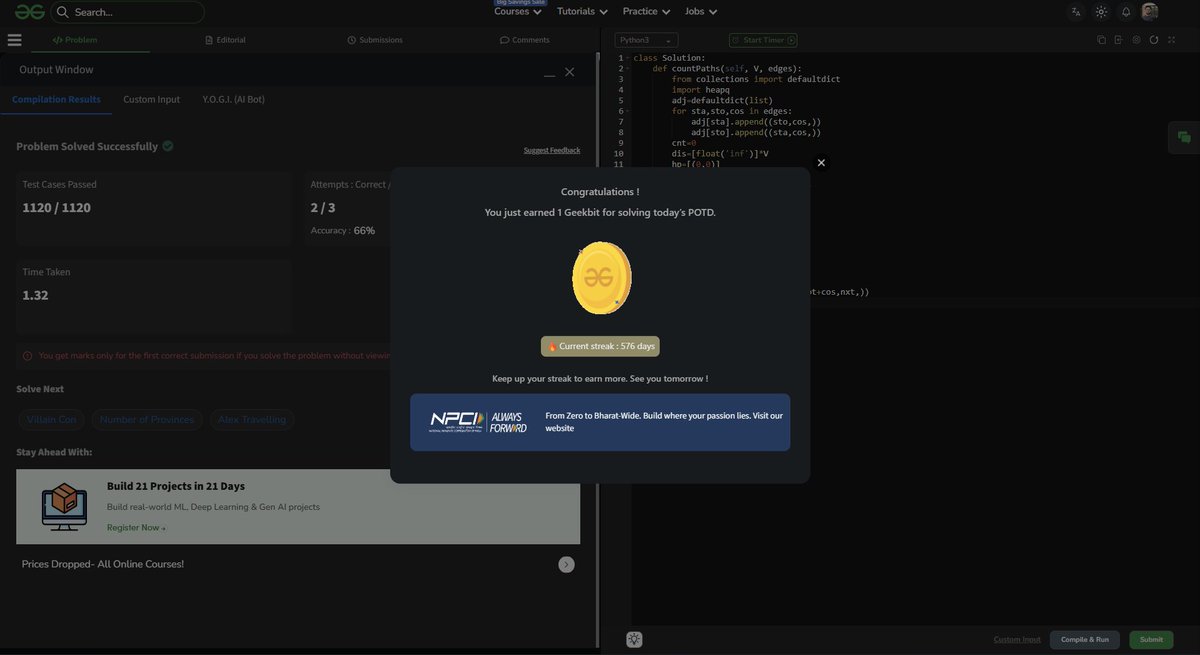Expand the Tutorials menu

pyautogui.click(x=582, y=12)
